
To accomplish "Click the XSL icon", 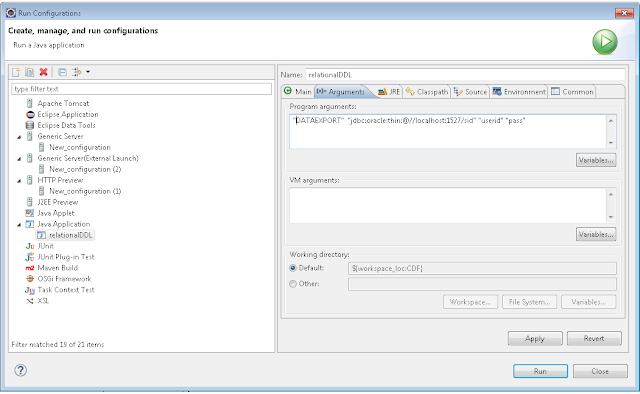I will (x=30, y=301).
